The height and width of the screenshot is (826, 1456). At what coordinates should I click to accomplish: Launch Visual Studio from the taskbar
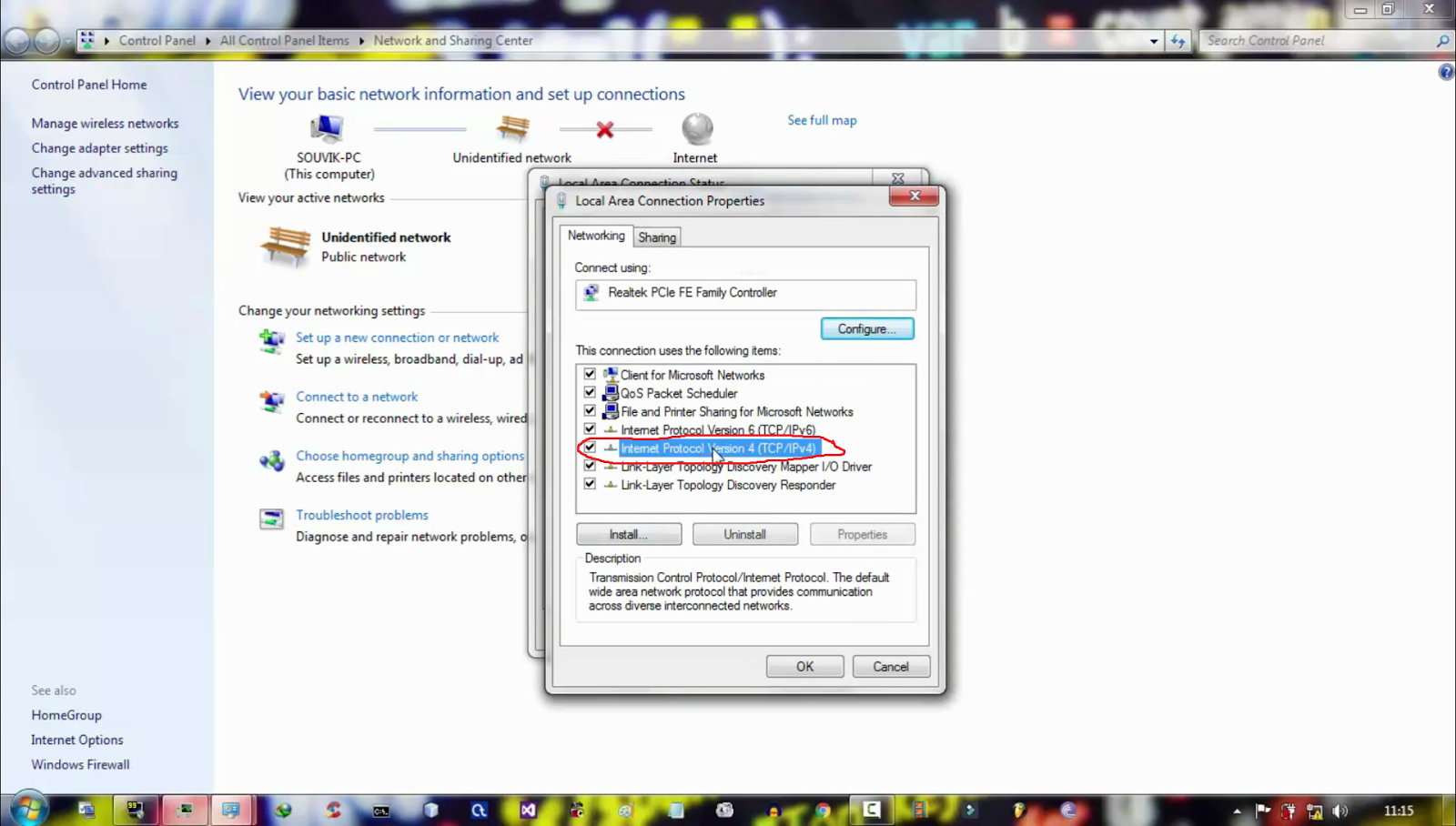click(x=528, y=810)
